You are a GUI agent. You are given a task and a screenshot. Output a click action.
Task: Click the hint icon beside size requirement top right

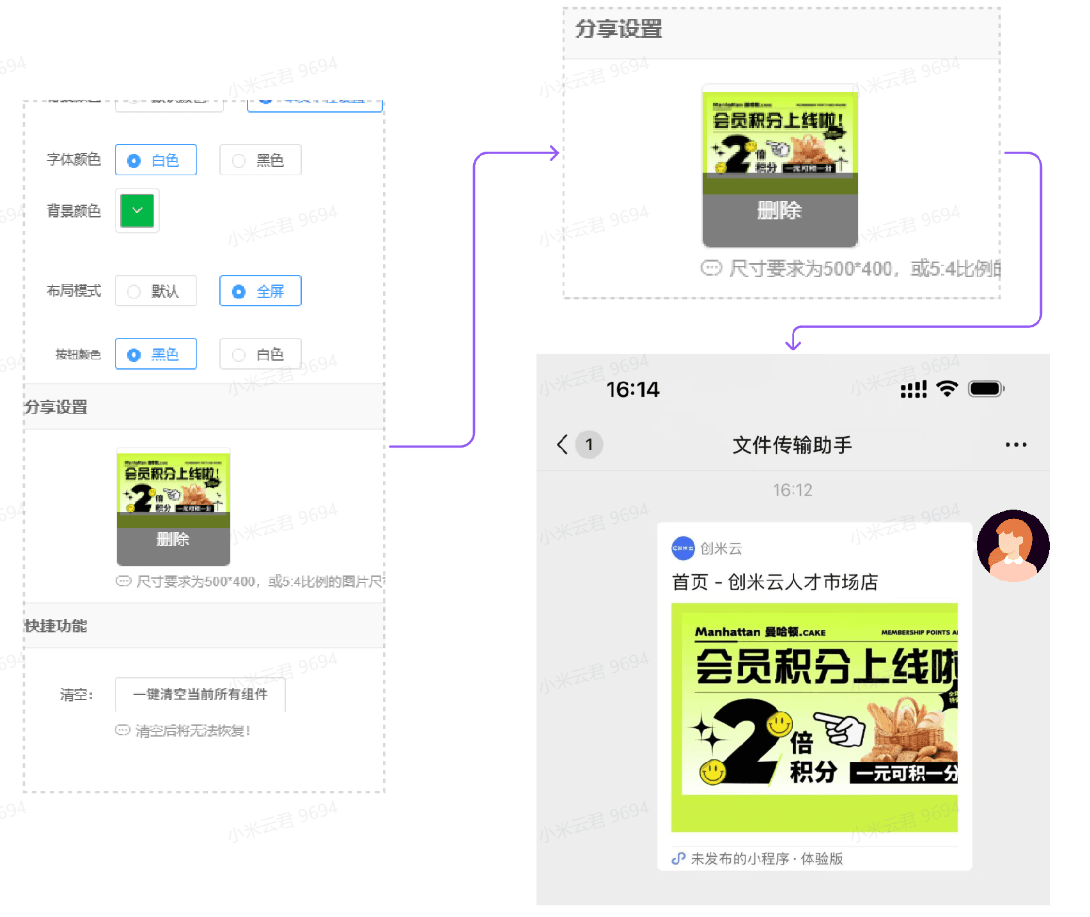pos(710,268)
